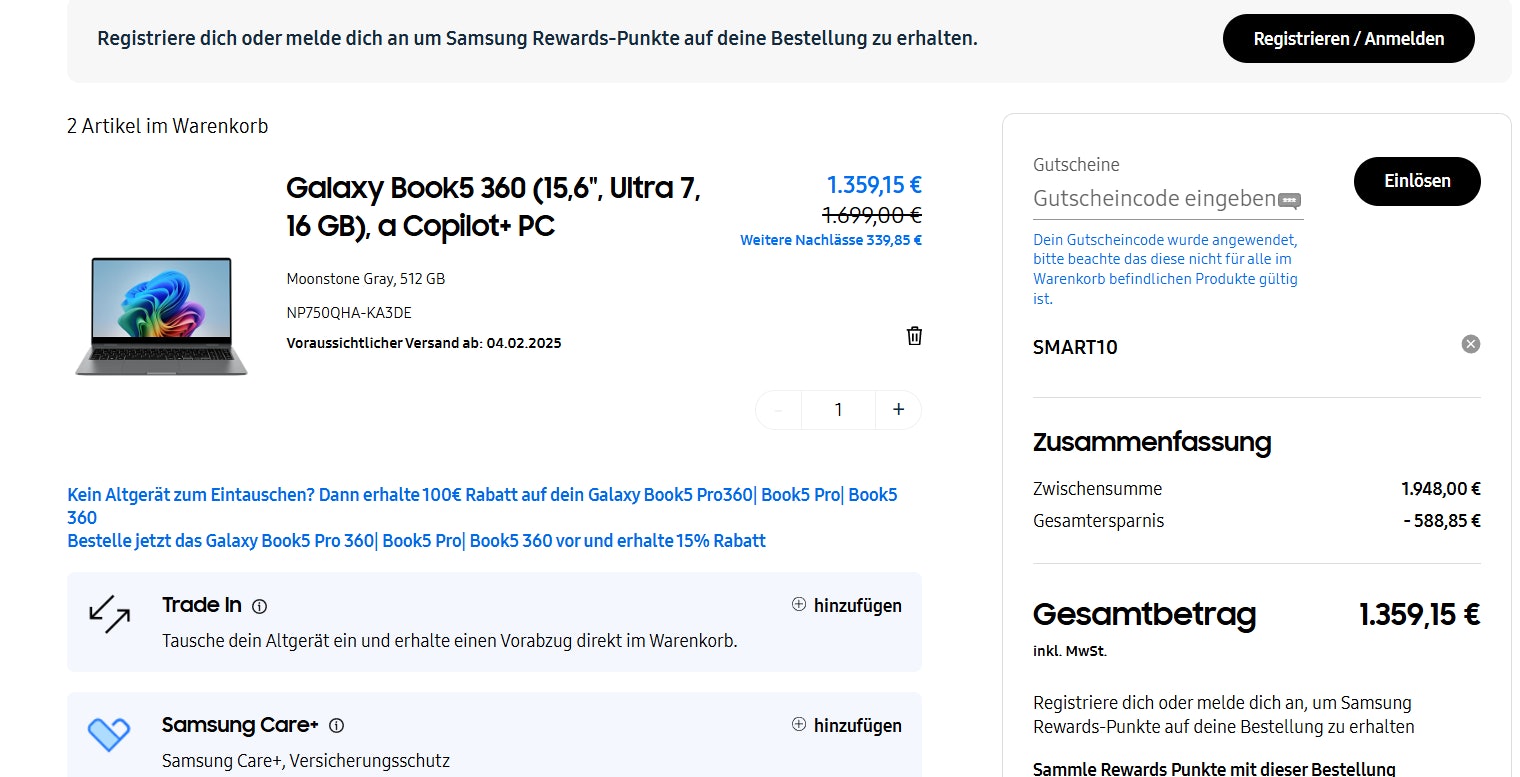
Task: Click the Weitere Nachlässe 339,85 € link
Action: click(x=830, y=240)
